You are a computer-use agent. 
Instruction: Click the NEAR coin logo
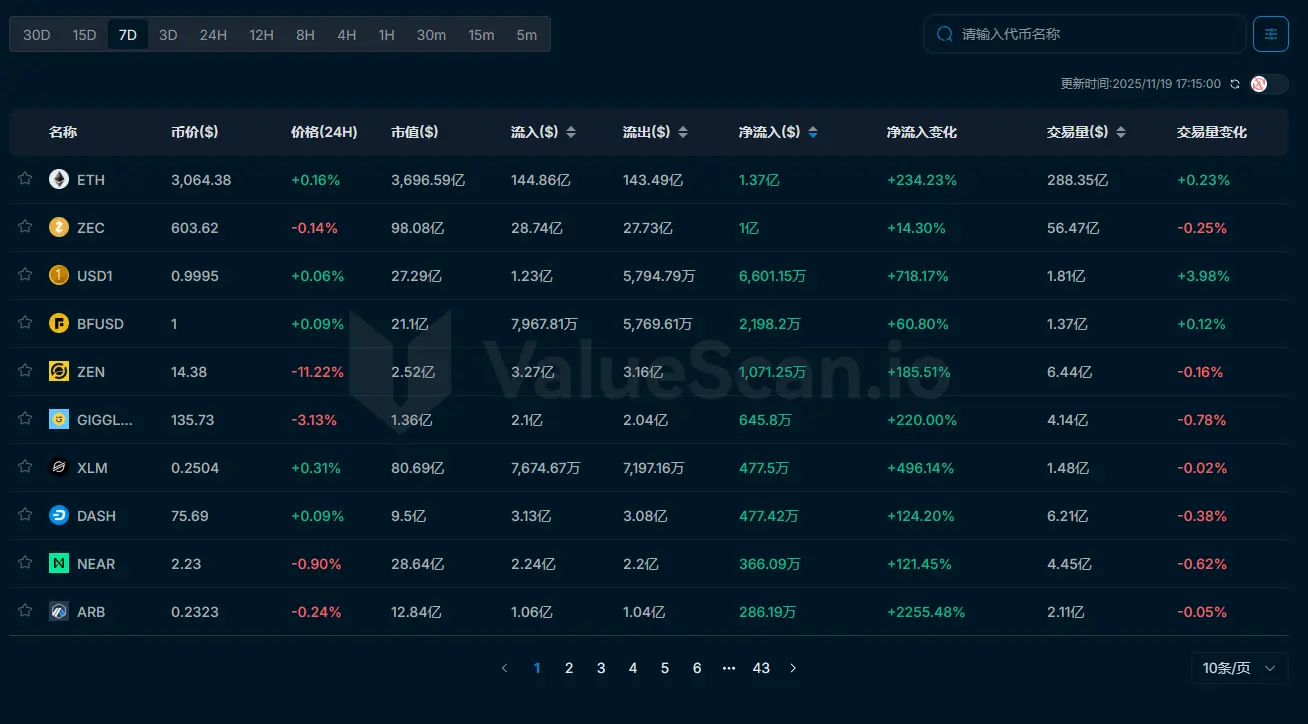click(59, 564)
